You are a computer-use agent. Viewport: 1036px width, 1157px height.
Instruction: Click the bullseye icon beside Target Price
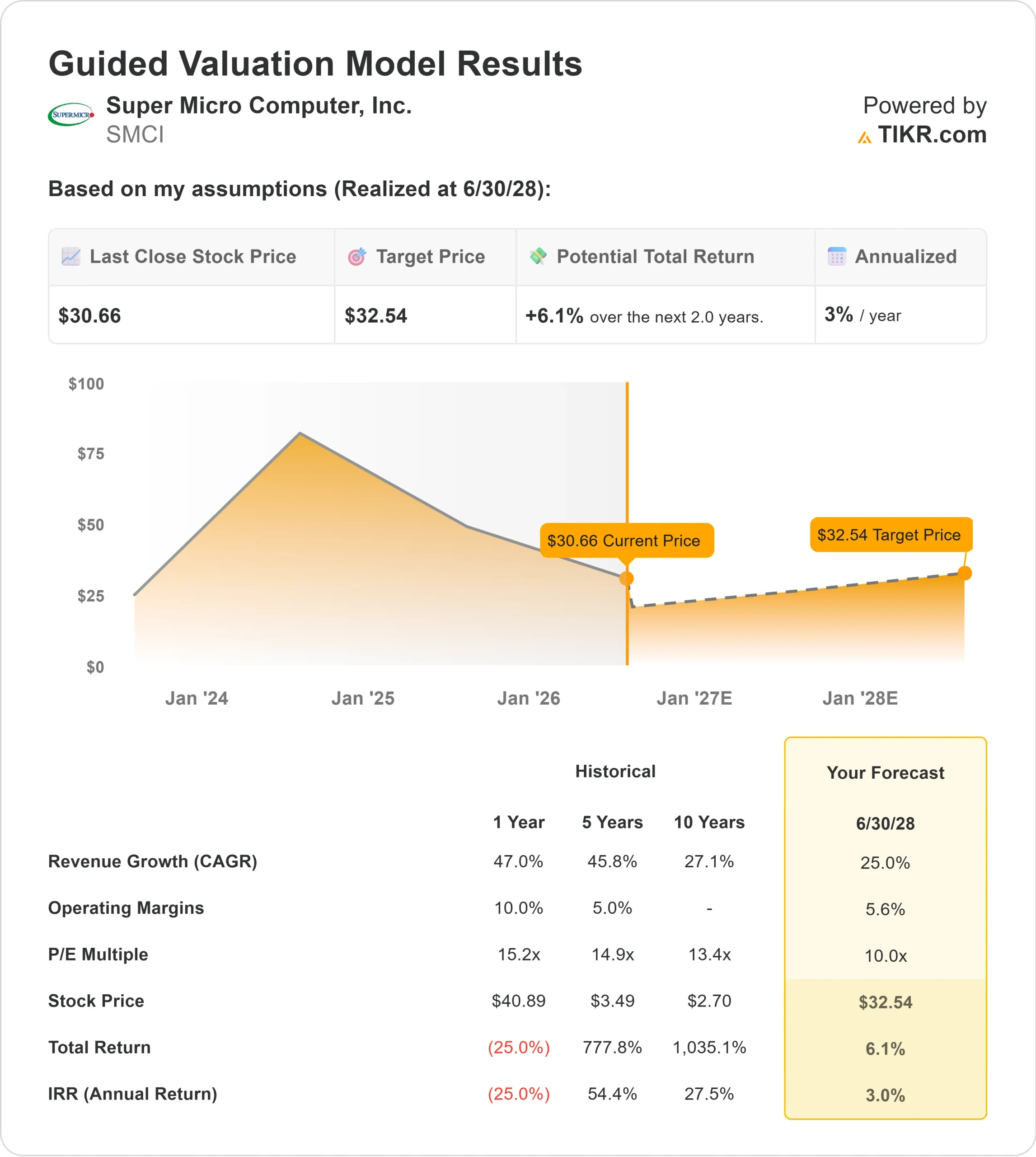click(x=357, y=256)
